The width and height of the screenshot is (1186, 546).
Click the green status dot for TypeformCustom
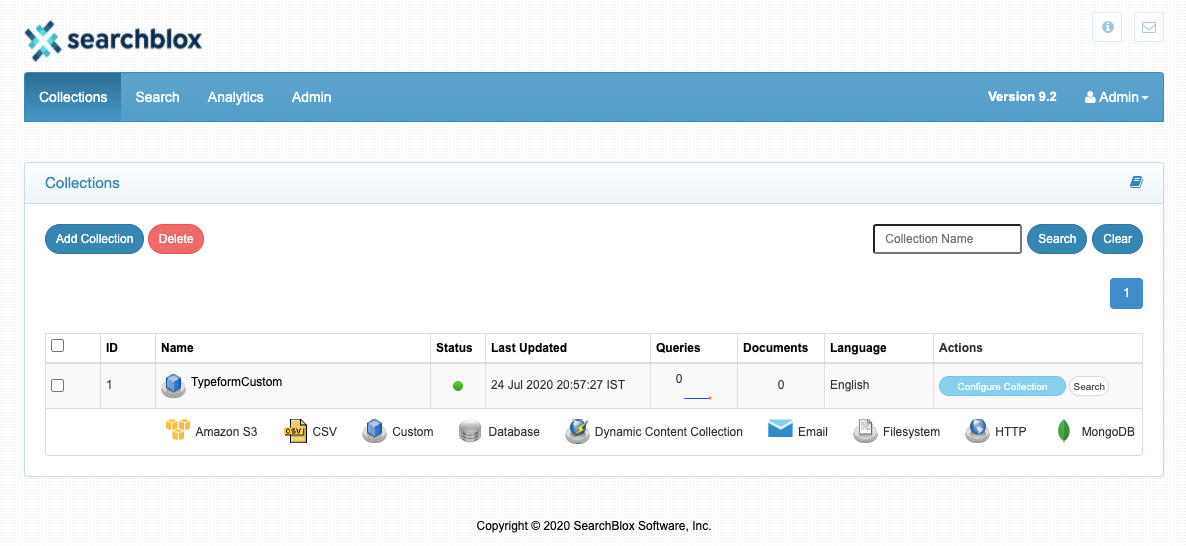(x=458, y=386)
